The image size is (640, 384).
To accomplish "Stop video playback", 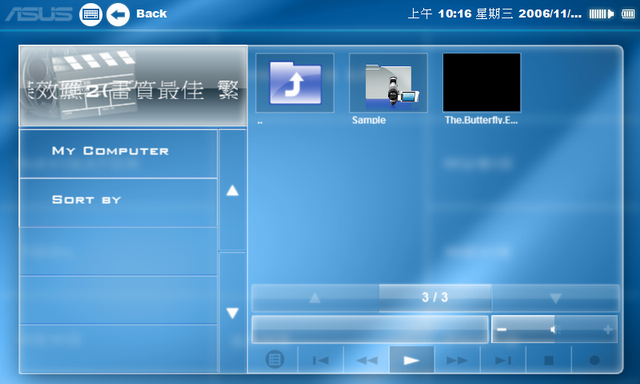I will tap(549, 360).
